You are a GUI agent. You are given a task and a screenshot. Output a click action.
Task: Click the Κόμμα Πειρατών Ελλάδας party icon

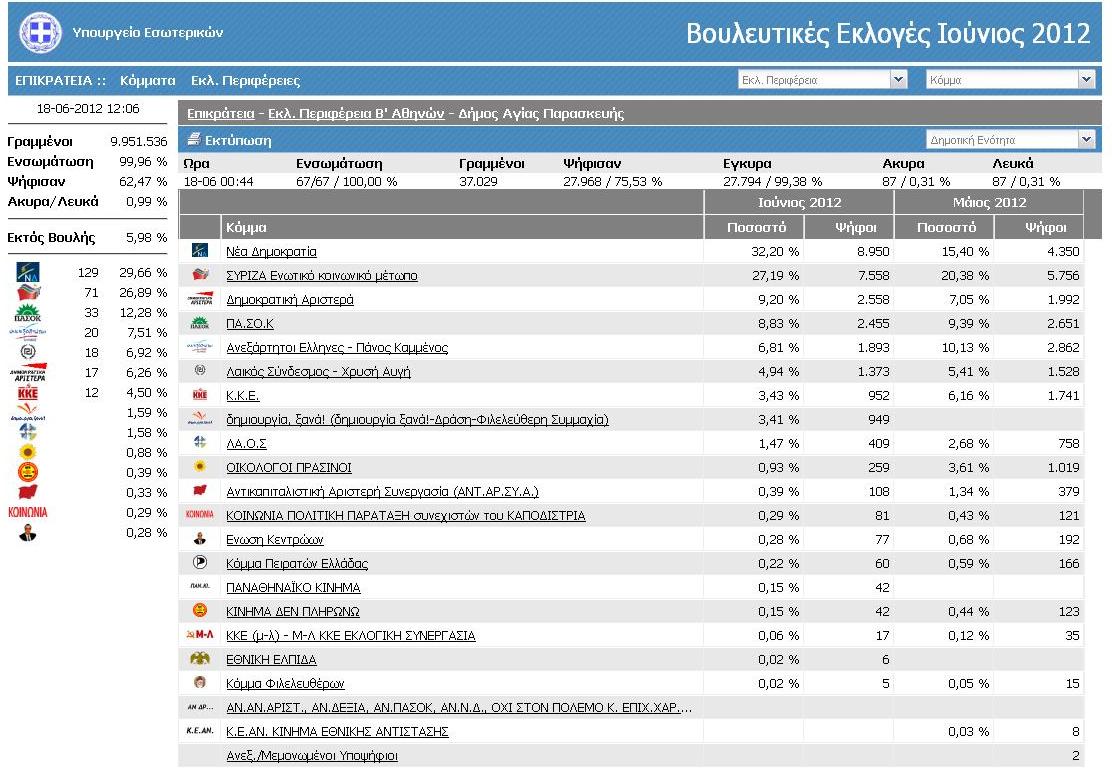click(x=200, y=563)
